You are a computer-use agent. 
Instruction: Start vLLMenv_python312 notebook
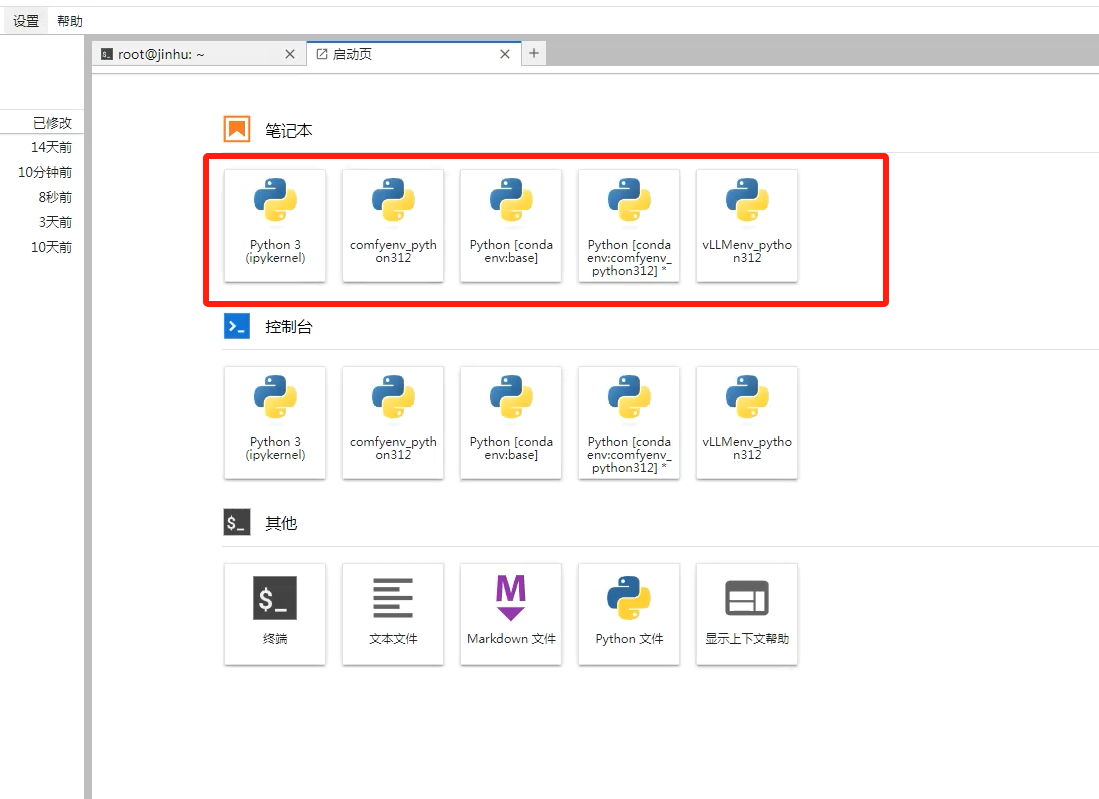(747, 226)
